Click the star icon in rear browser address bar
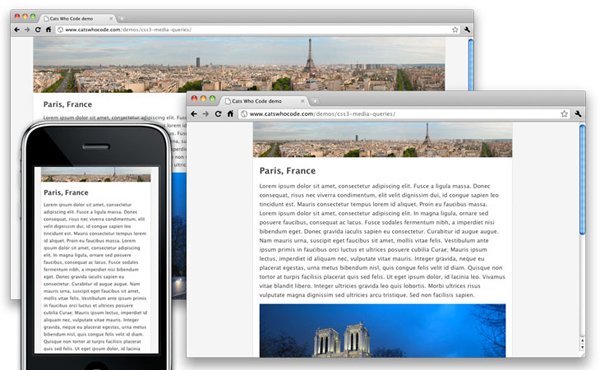 pyautogui.click(x=455, y=29)
